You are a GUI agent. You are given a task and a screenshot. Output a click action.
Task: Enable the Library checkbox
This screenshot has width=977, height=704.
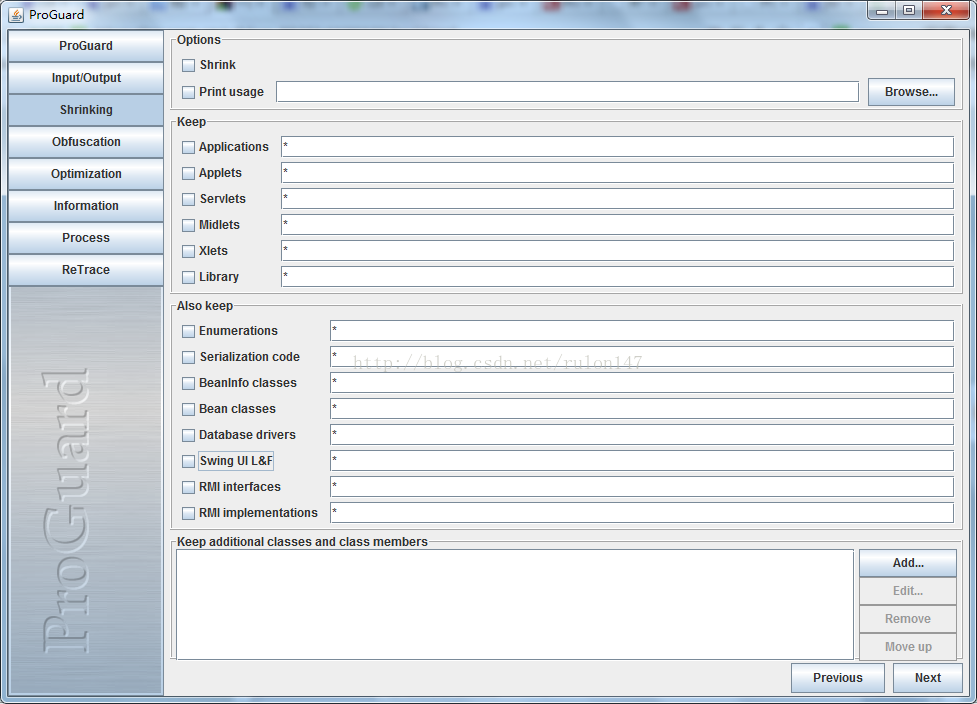point(188,277)
